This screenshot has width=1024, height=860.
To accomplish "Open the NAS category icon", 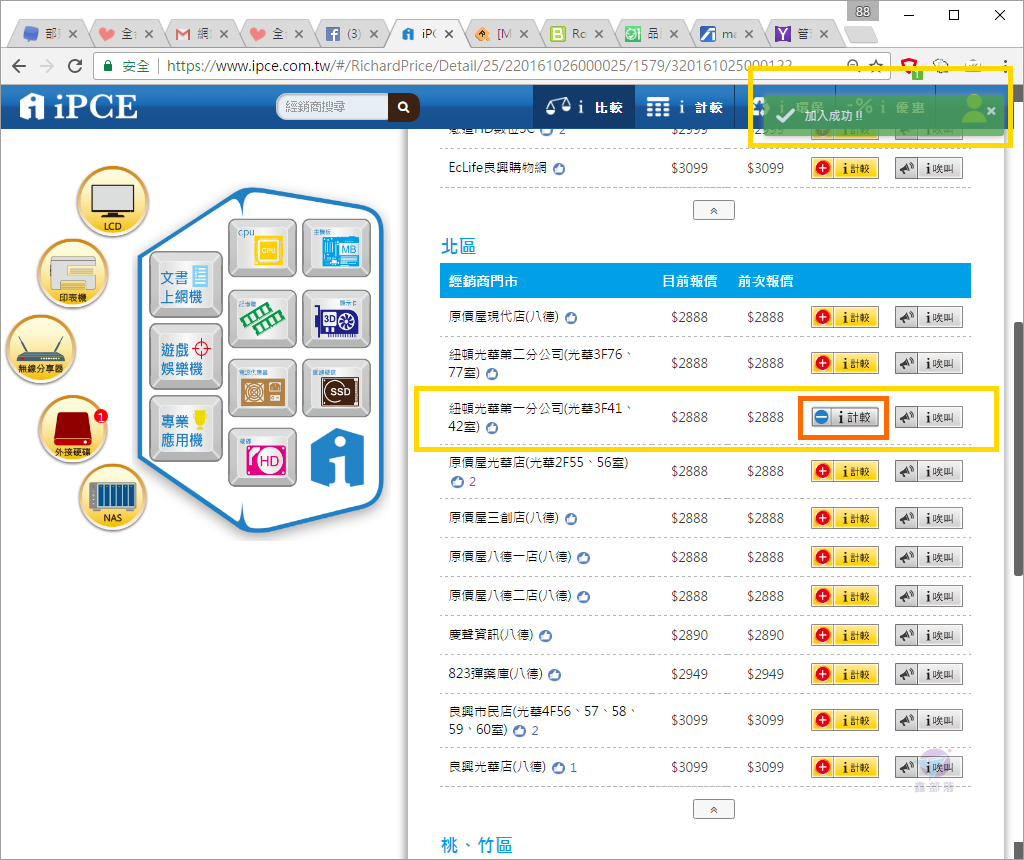I will pos(112,496).
